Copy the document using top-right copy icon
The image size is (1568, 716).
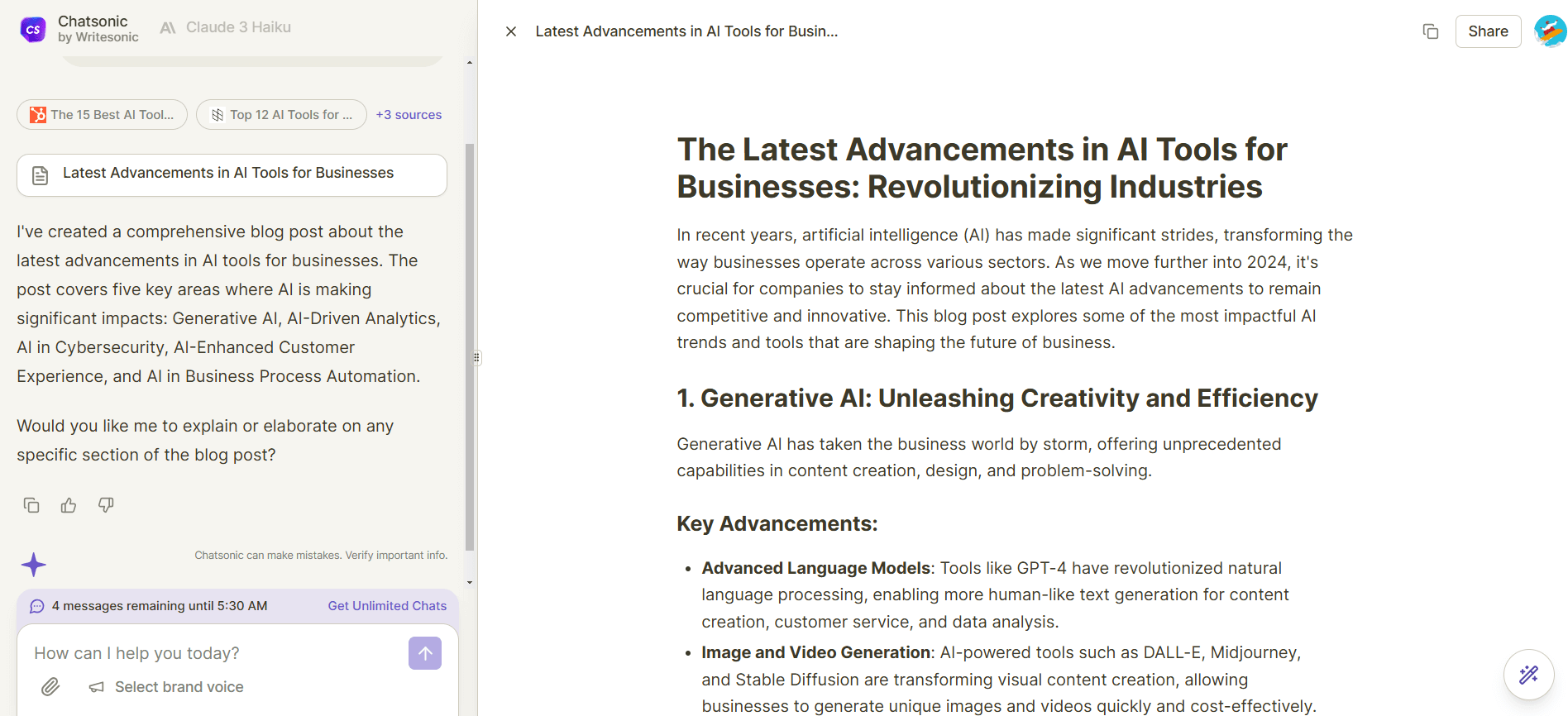[x=1430, y=31]
